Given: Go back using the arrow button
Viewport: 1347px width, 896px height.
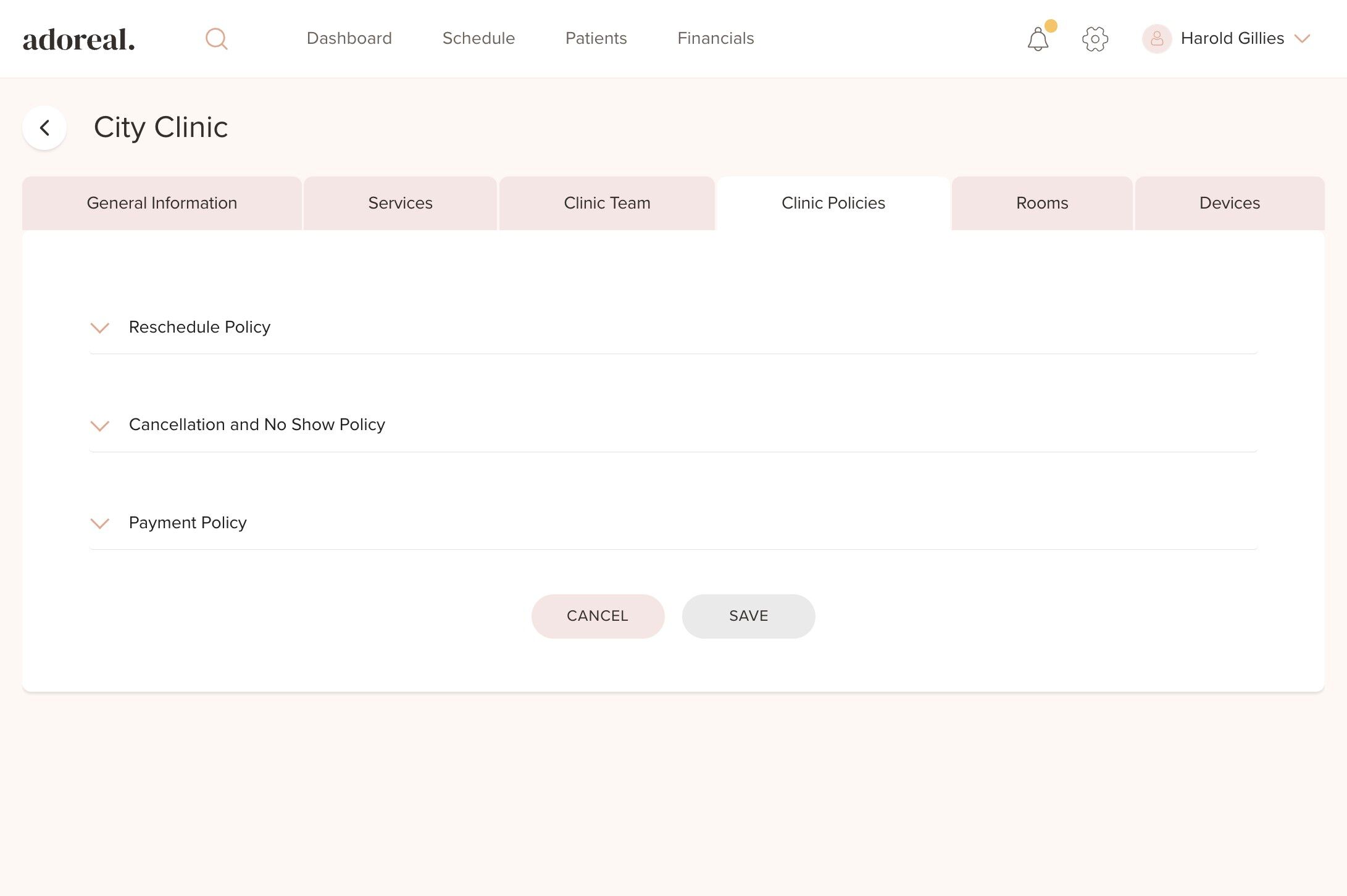Looking at the screenshot, I should pyautogui.click(x=44, y=128).
